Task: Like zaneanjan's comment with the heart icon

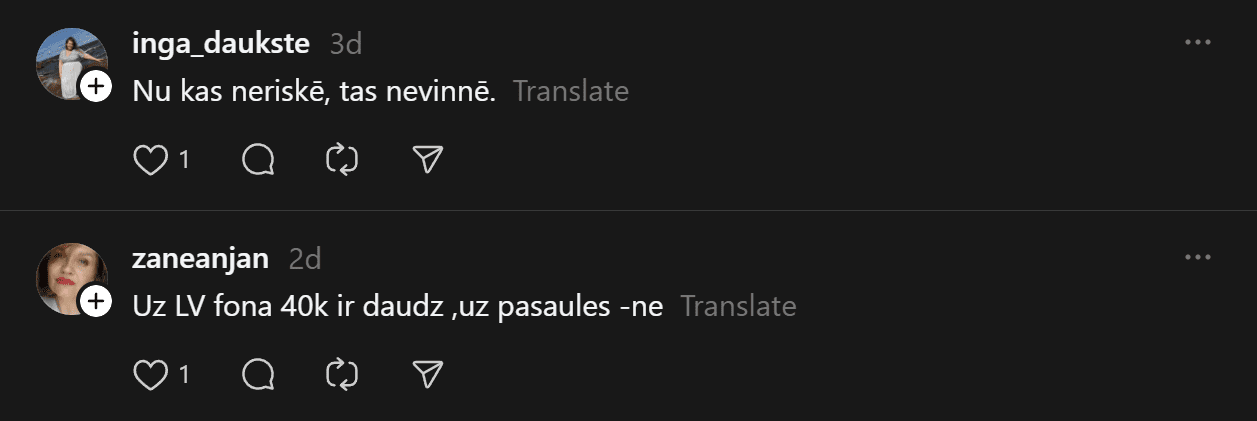Action: point(150,375)
